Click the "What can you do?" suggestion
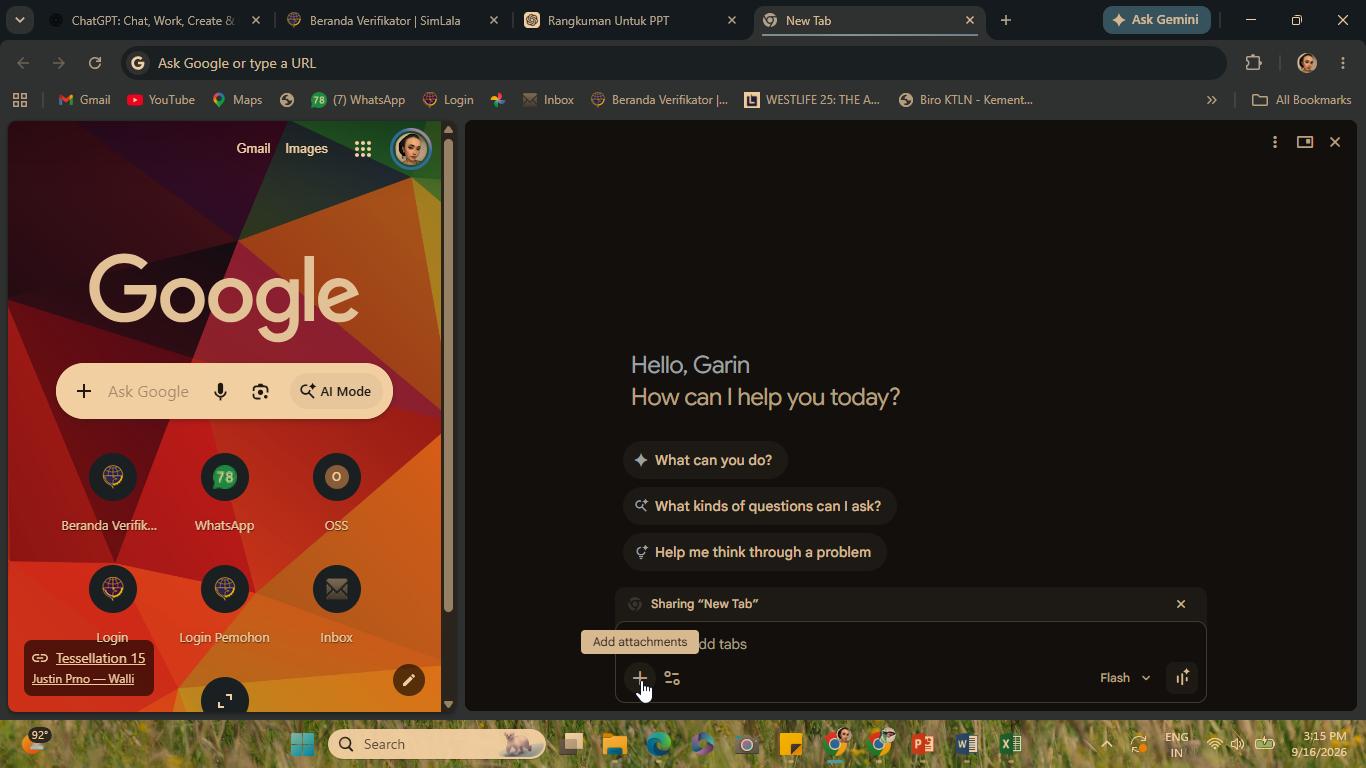This screenshot has width=1366, height=768. point(705,460)
